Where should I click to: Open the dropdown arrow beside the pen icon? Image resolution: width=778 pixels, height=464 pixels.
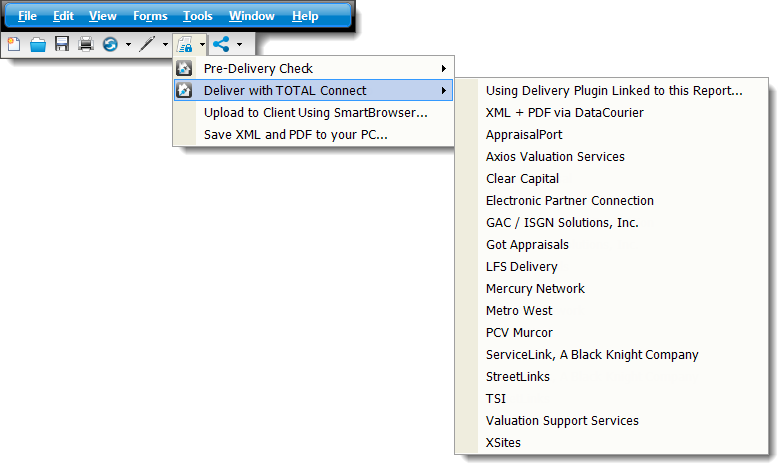165,44
